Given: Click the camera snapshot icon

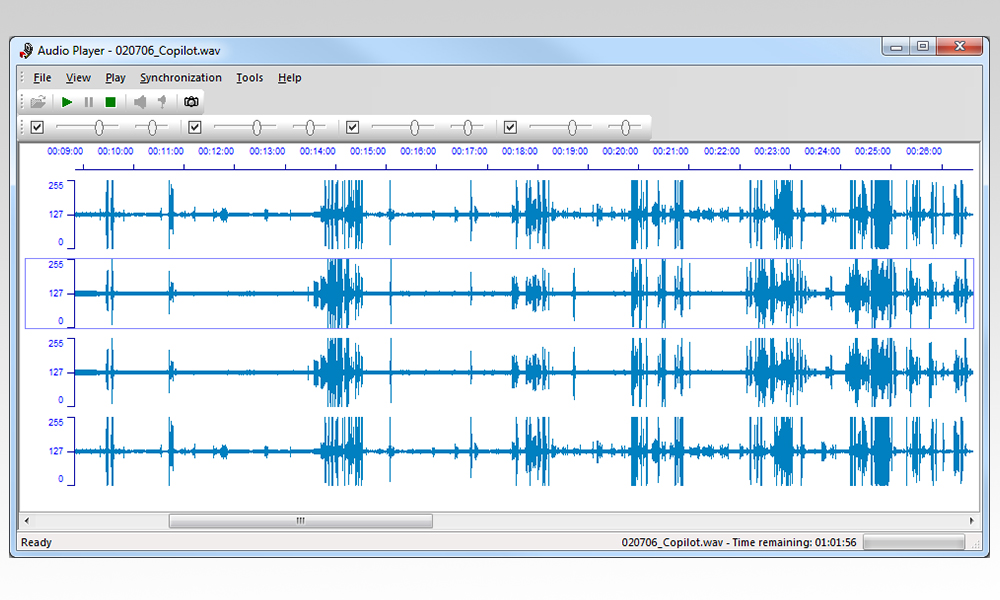Looking at the screenshot, I should pyautogui.click(x=191, y=102).
